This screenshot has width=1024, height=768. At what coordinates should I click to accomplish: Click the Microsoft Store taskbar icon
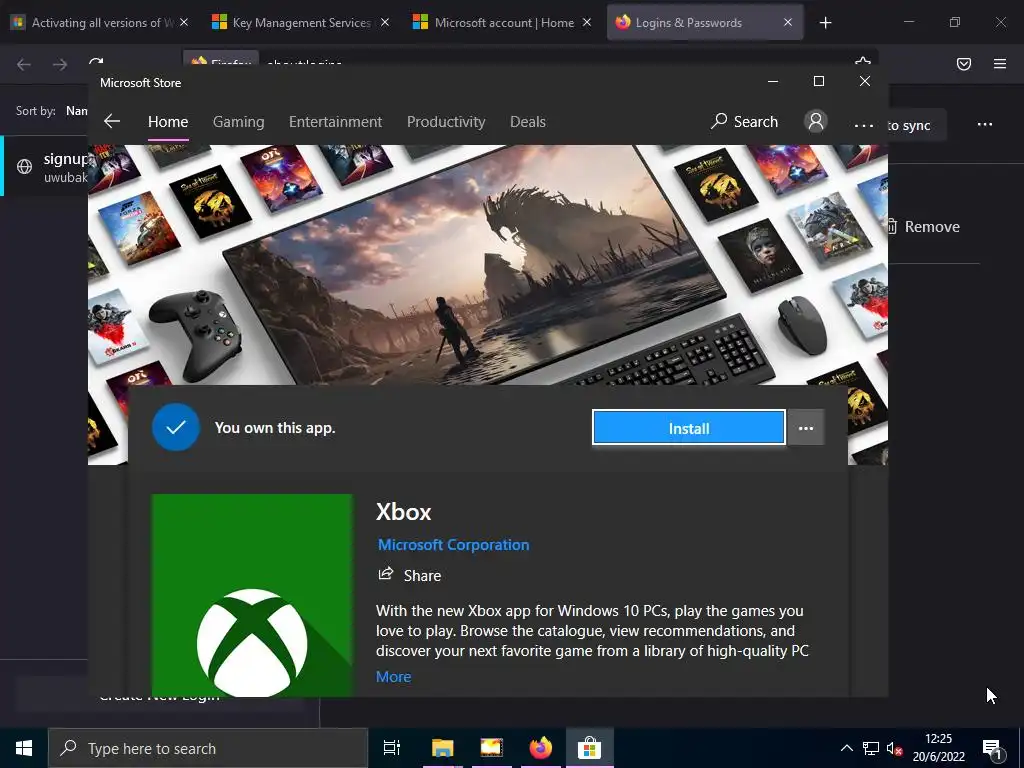point(589,748)
